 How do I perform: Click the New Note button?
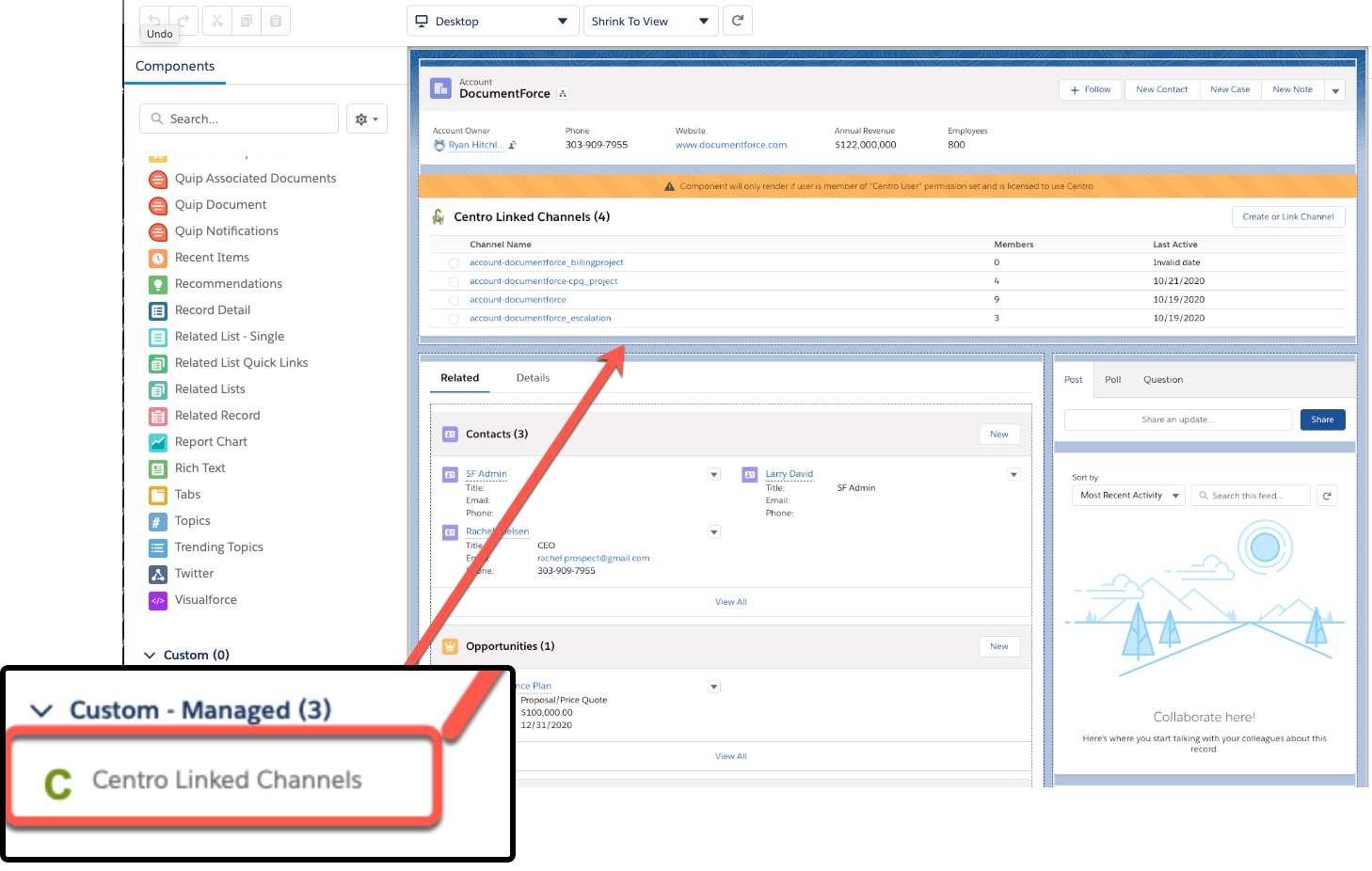coord(1292,90)
